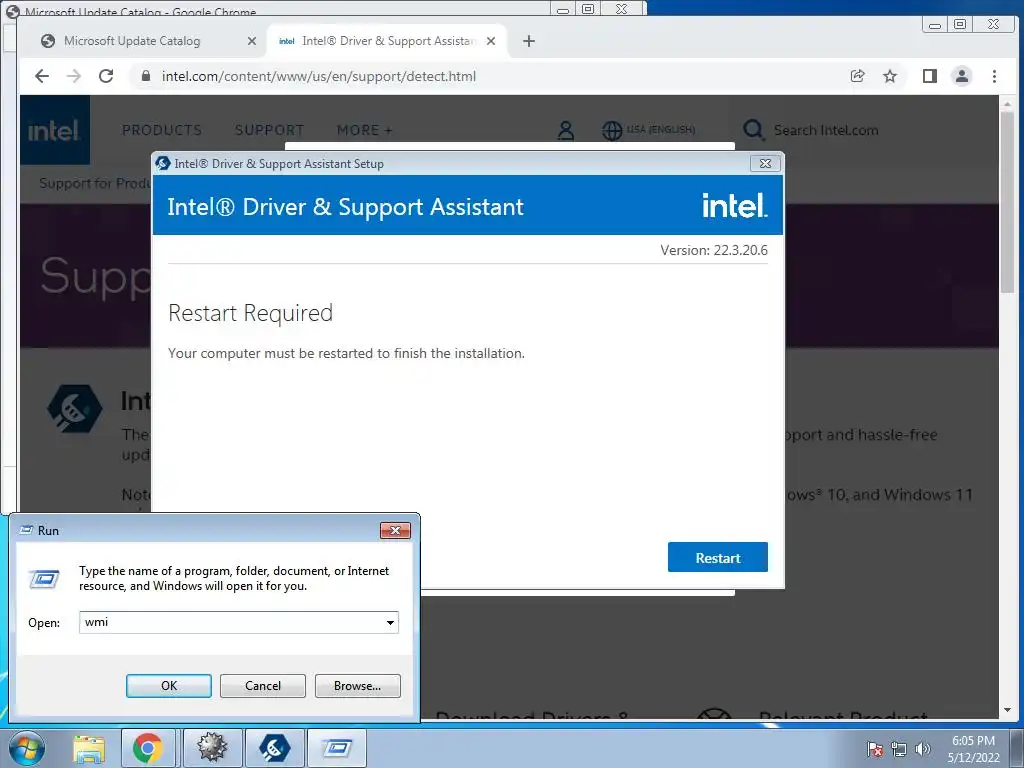The height and width of the screenshot is (768, 1024).
Task: Open SUPPORT menu on Intel site
Action: (x=269, y=130)
